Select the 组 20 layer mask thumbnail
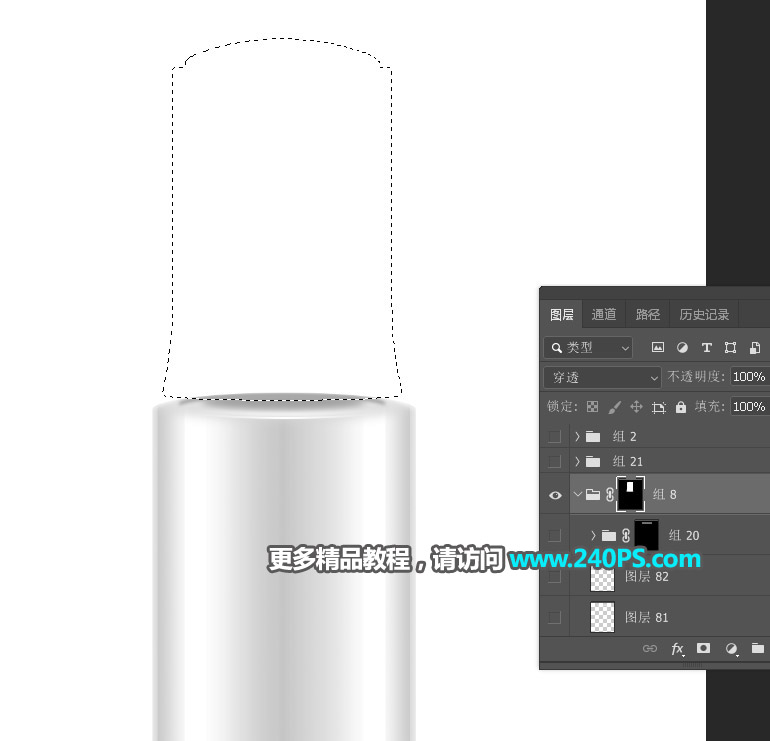 click(646, 535)
